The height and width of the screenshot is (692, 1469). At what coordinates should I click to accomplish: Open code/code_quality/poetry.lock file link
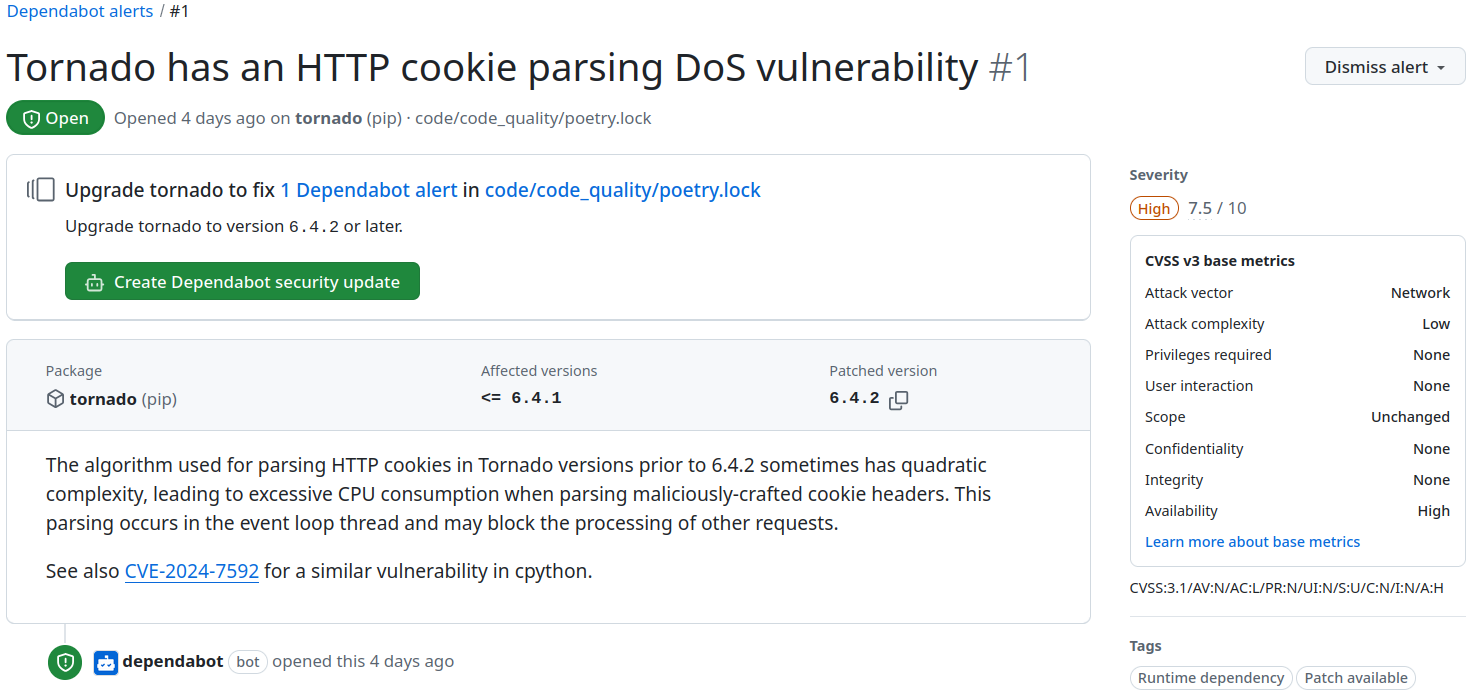pyautogui.click(x=622, y=190)
